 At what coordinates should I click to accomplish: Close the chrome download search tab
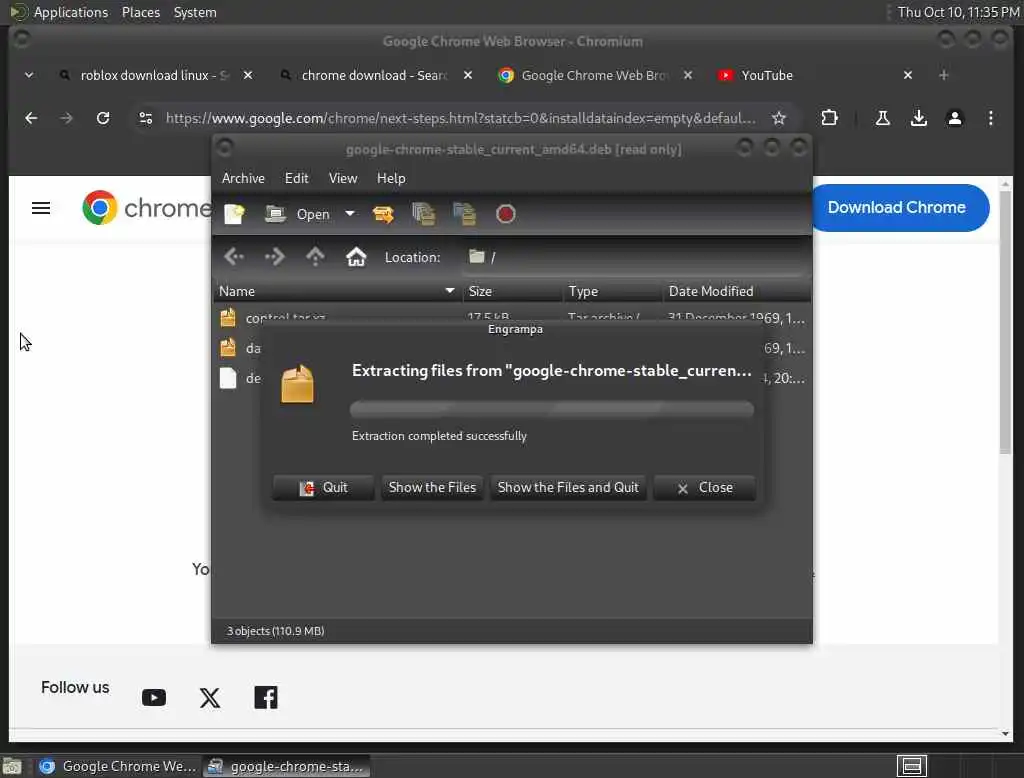468,76
